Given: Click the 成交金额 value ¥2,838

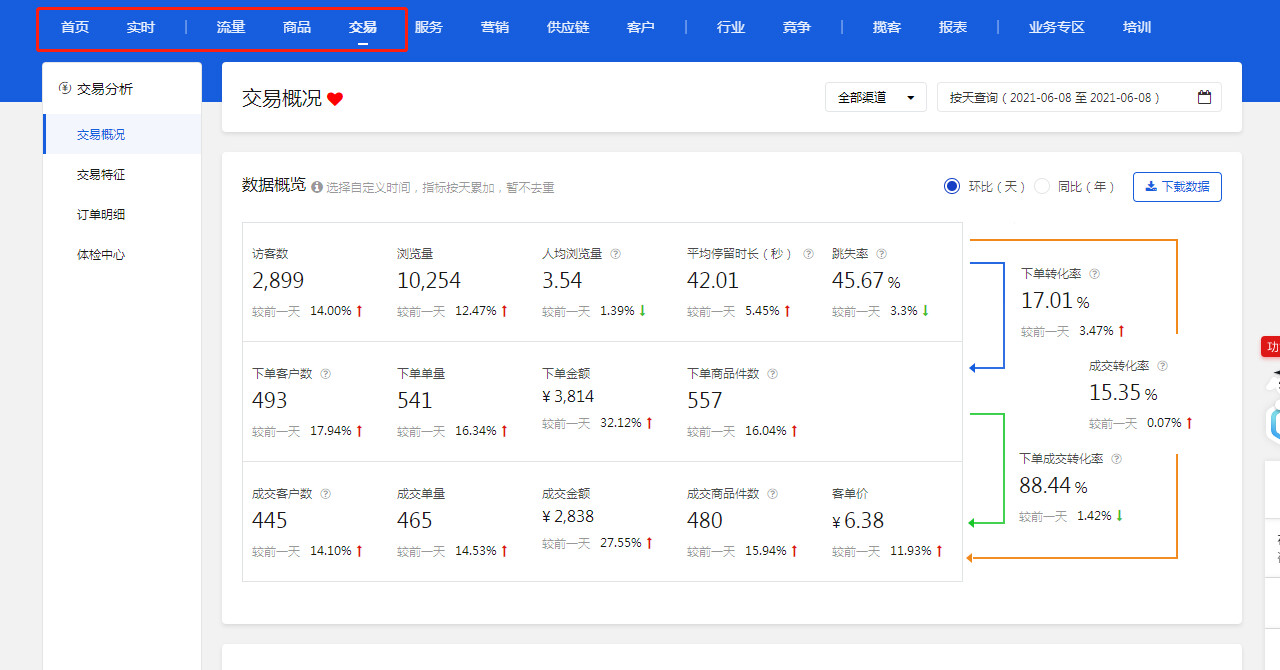Looking at the screenshot, I should click(x=568, y=517).
